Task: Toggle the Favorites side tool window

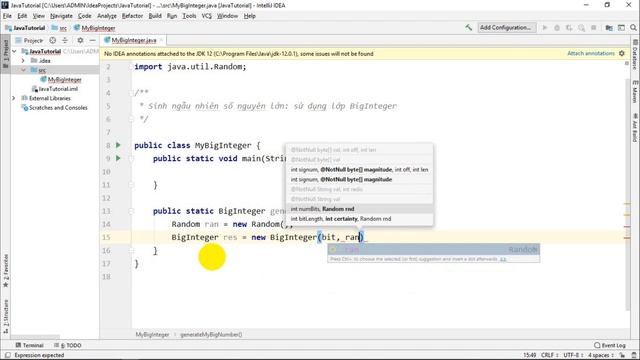Action: (6, 271)
